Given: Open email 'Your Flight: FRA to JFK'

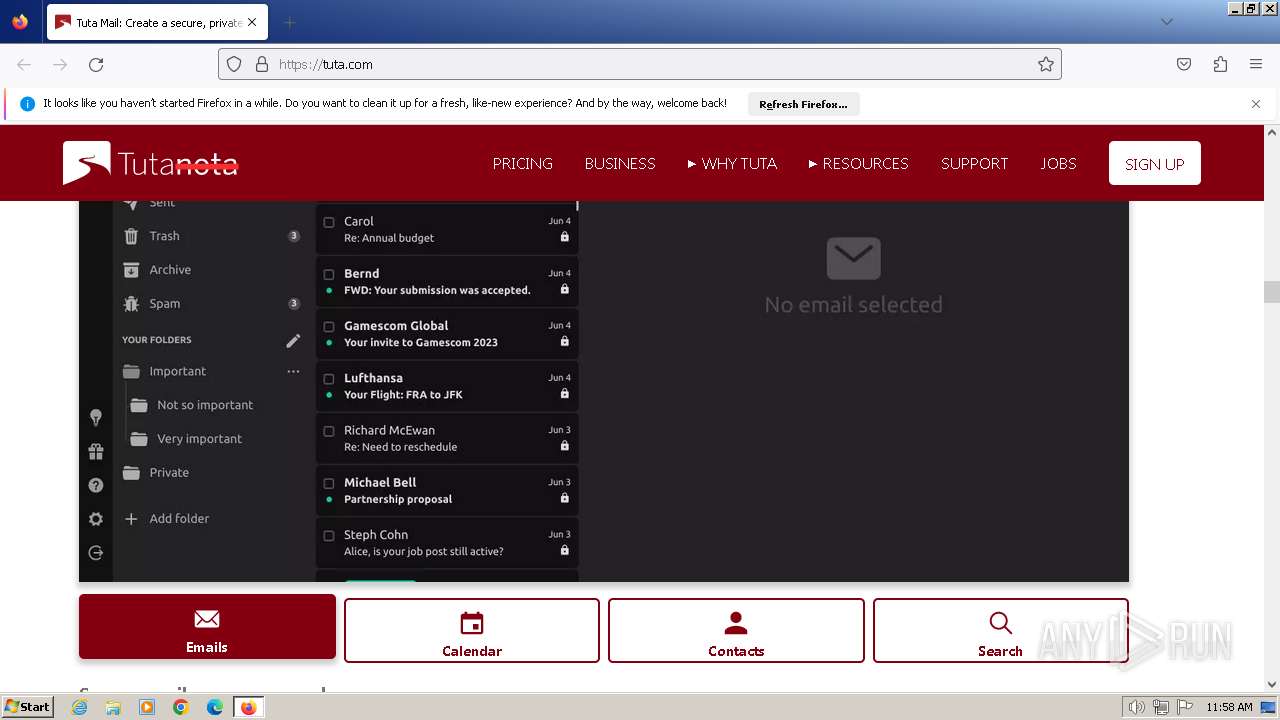Looking at the screenshot, I should (x=447, y=386).
